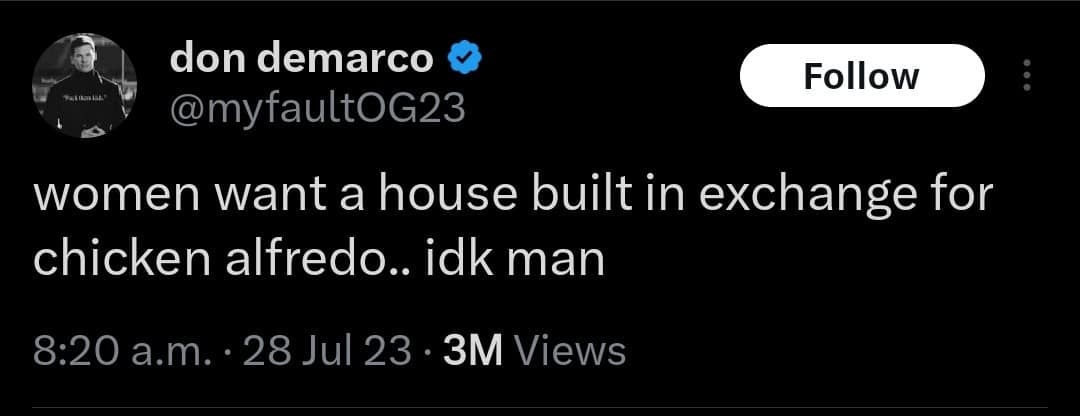
Task: Click the second line starting with chicken alfredo
Action: click(319, 260)
